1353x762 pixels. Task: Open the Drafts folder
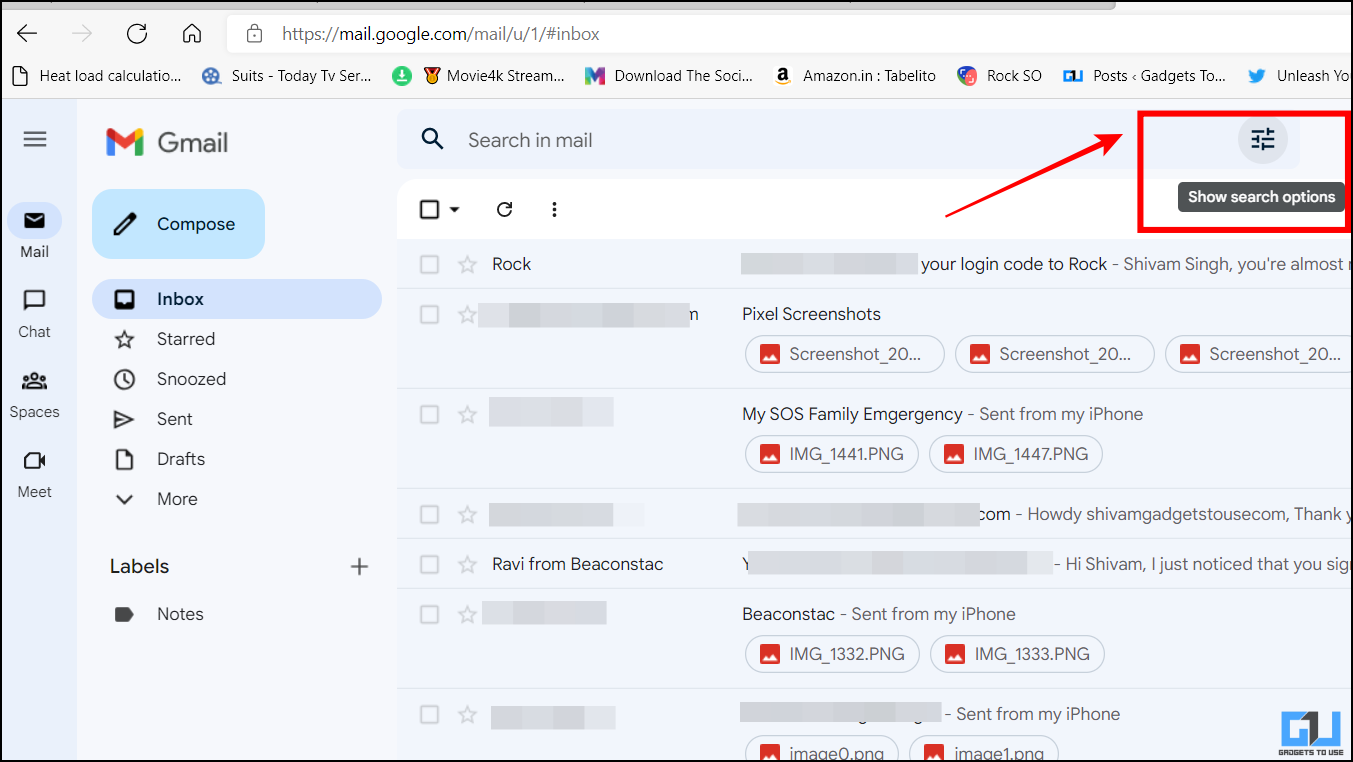point(181,459)
